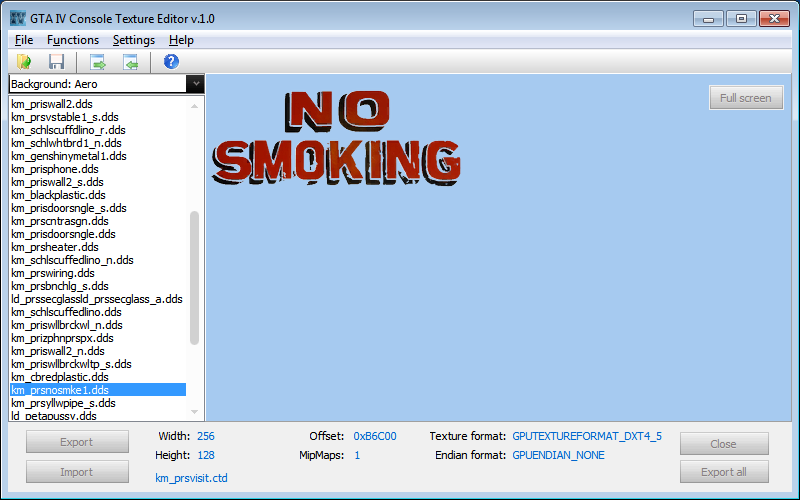Click the application icon in the title bar
This screenshot has height=500, width=800.
point(18,18)
